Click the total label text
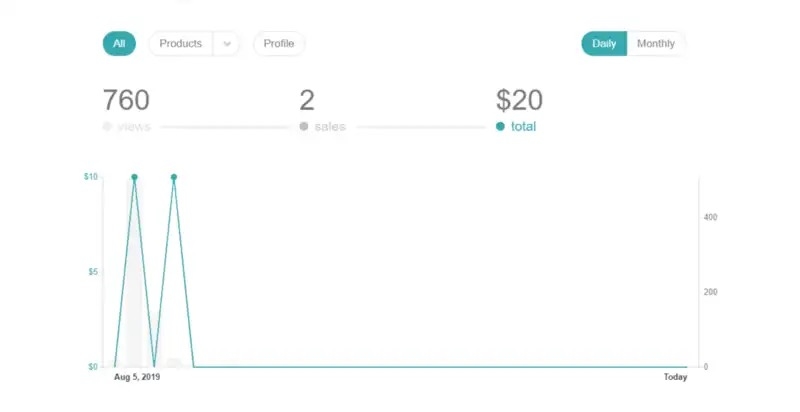The image size is (800, 412). point(523,126)
